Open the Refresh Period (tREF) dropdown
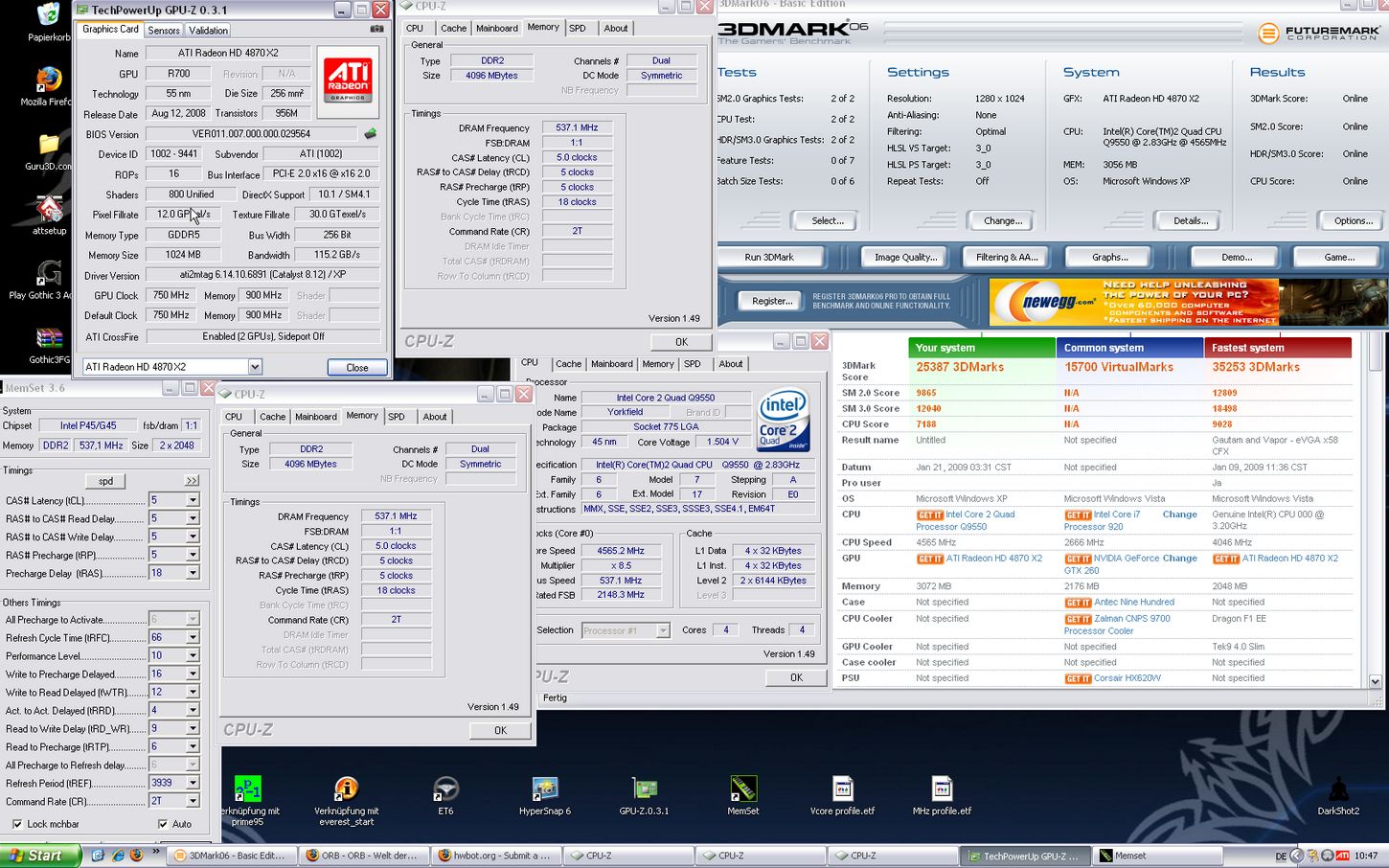The image size is (1389, 868). pos(193,783)
